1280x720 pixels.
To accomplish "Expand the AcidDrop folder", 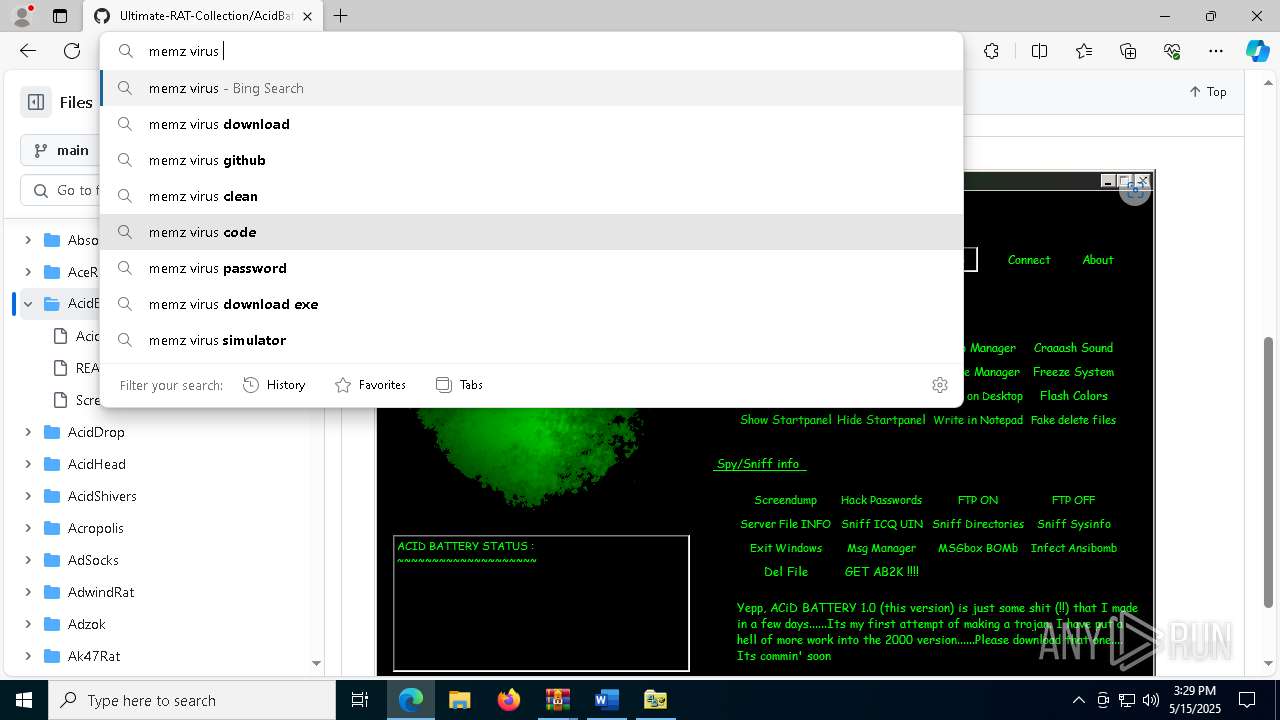I will 28,432.
